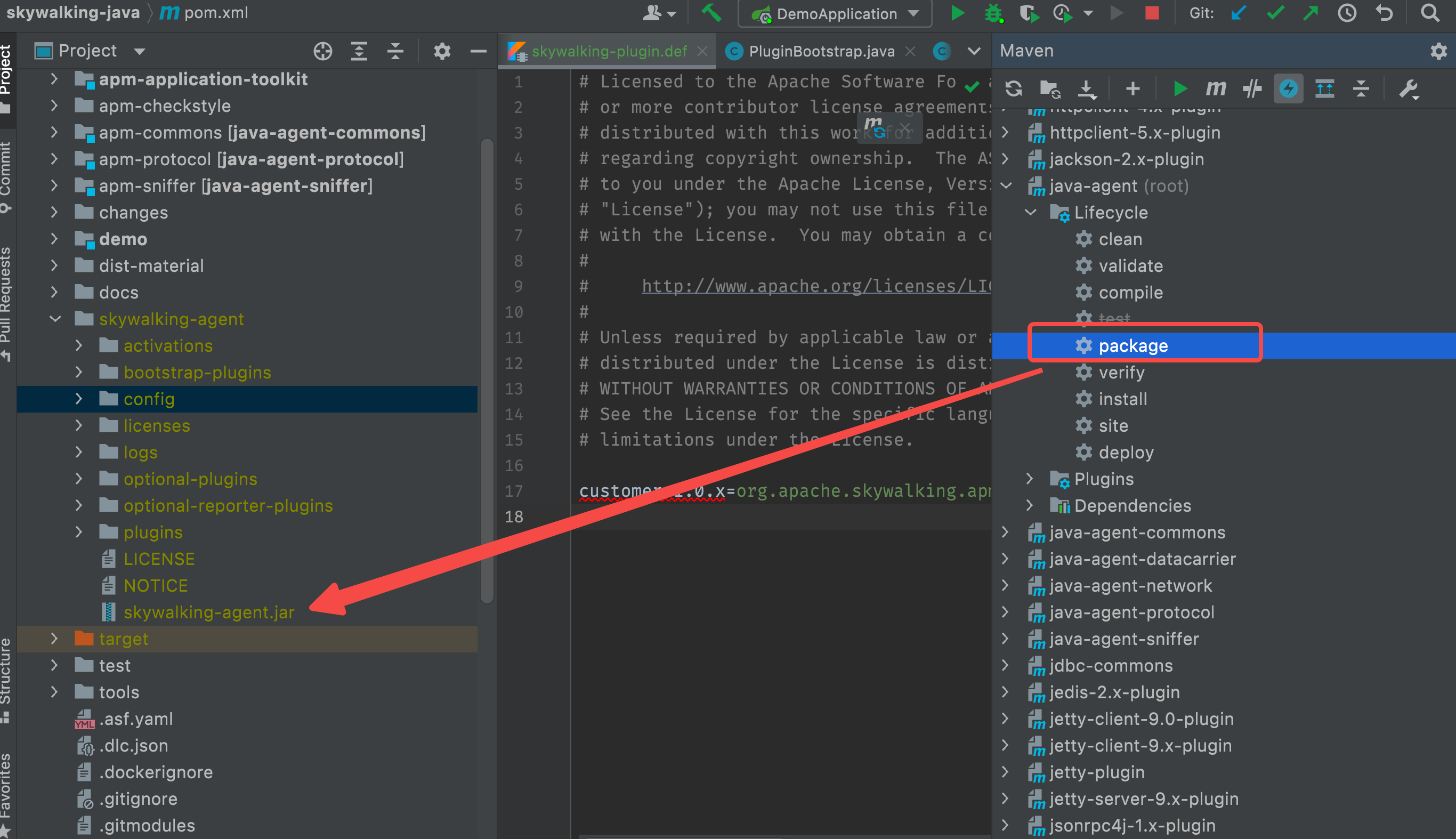
Task: Expand the config folder
Action: 79,399
